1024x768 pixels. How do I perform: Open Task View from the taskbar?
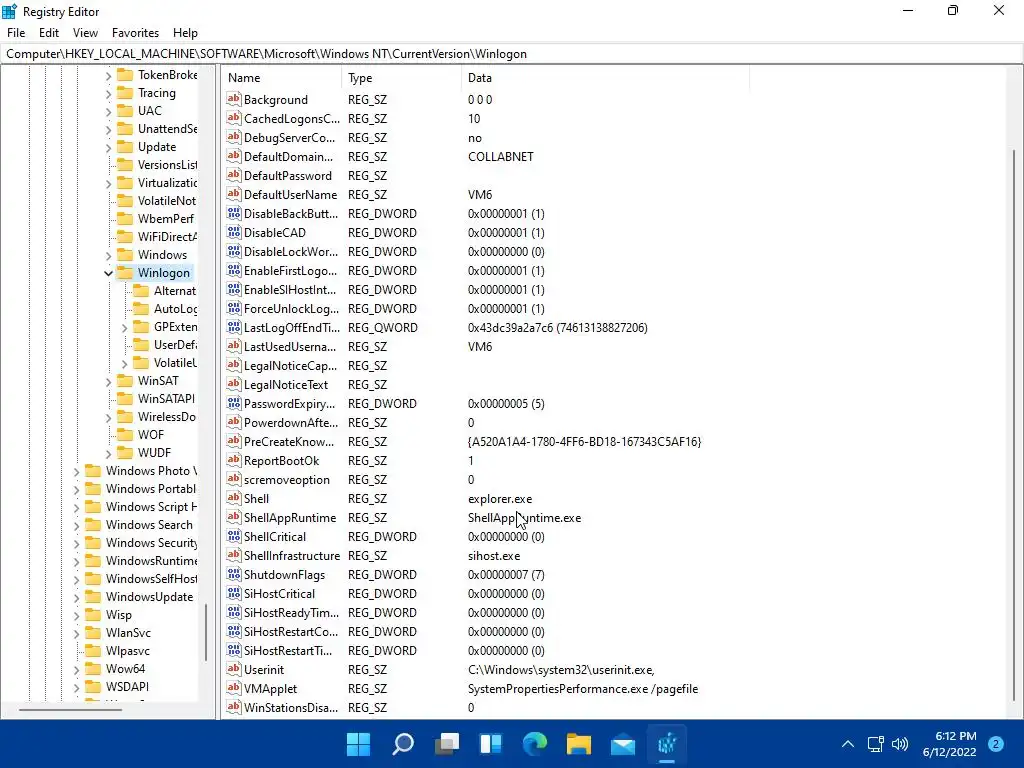447,744
